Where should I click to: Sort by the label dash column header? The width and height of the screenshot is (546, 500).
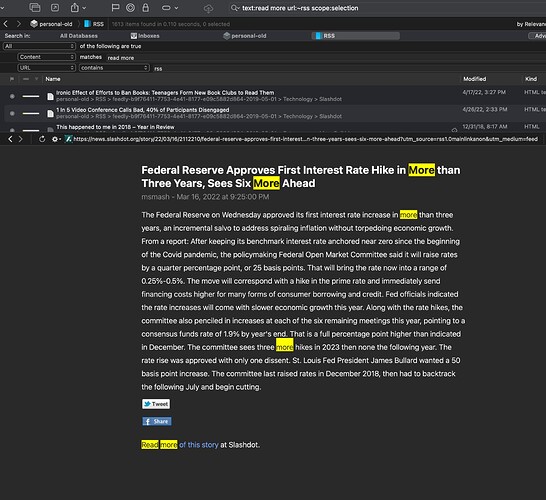pyautogui.click(x=26, y=79)
